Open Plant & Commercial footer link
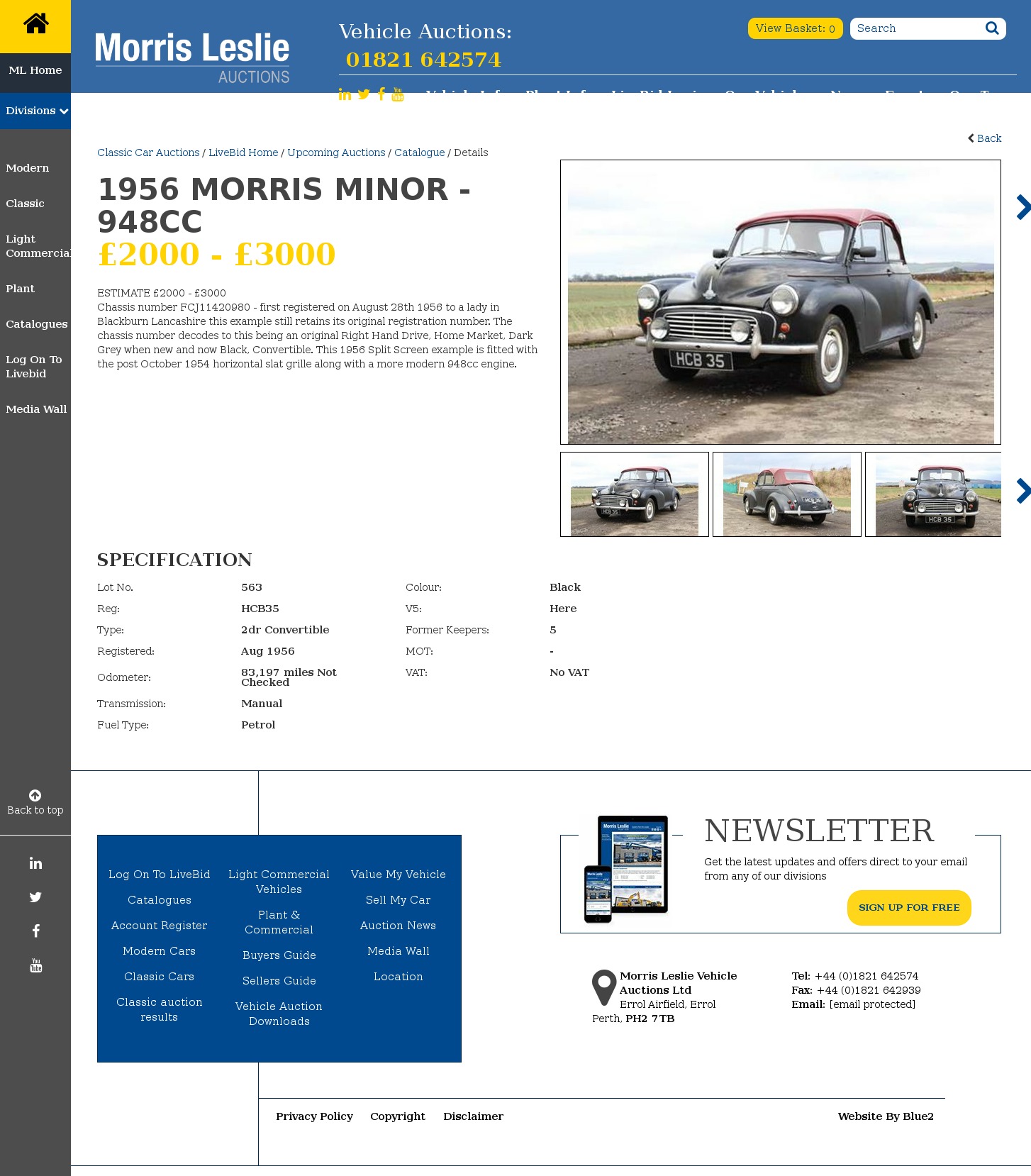The image size is (1031, 1176). coord(279,922)
